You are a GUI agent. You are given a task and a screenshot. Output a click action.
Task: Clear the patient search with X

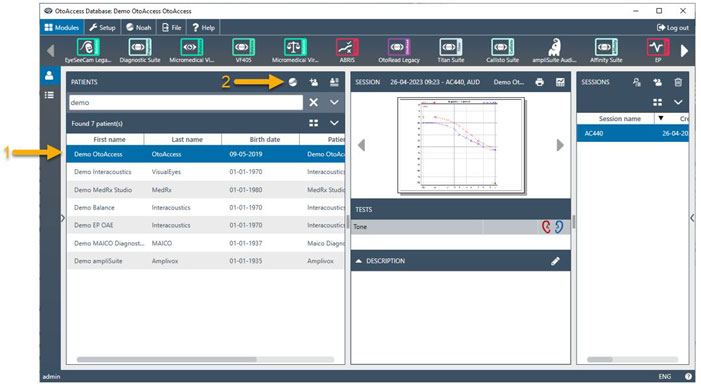point(313,102)
